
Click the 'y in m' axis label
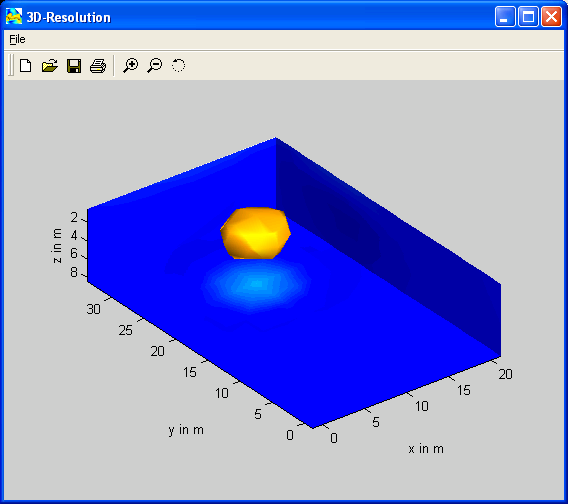pos(186,430)
